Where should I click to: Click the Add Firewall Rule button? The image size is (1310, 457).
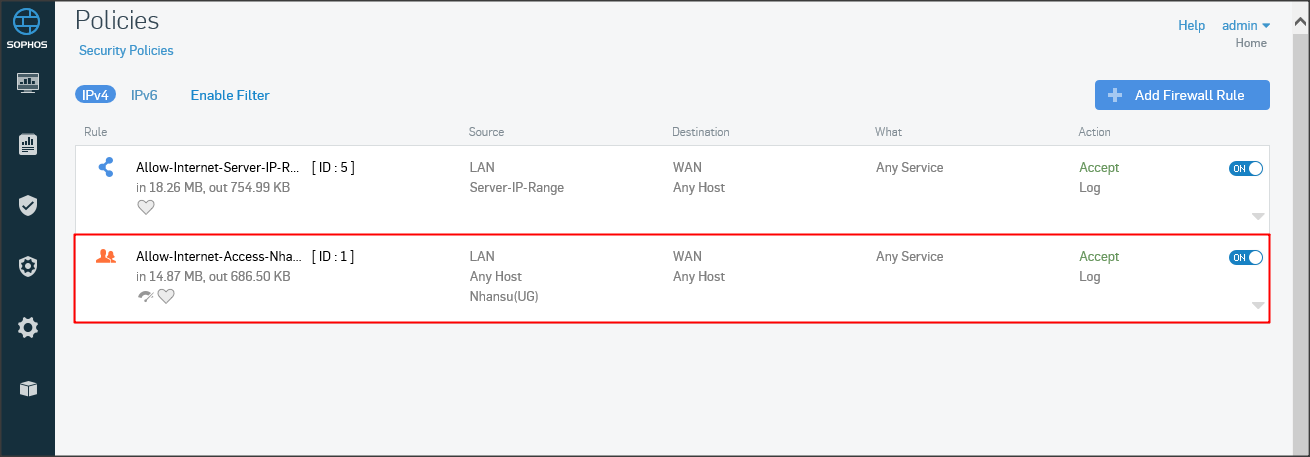coord(1182,95)
